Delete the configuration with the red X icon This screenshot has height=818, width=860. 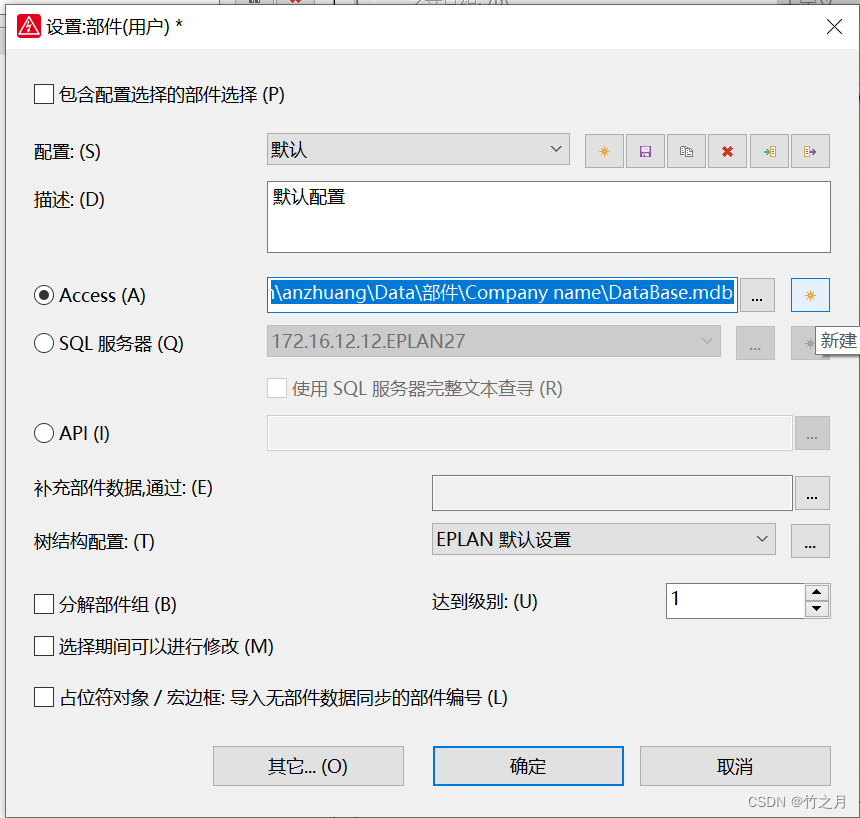tap(727, 151)
